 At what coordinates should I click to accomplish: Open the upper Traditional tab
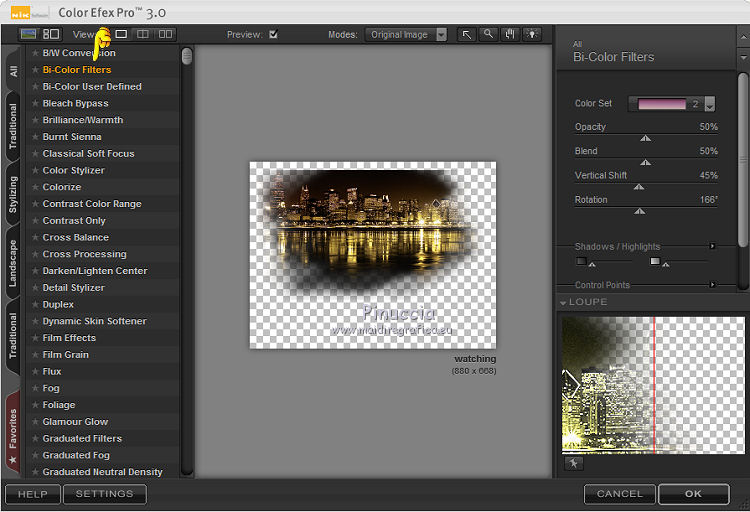tap(13, 126)
